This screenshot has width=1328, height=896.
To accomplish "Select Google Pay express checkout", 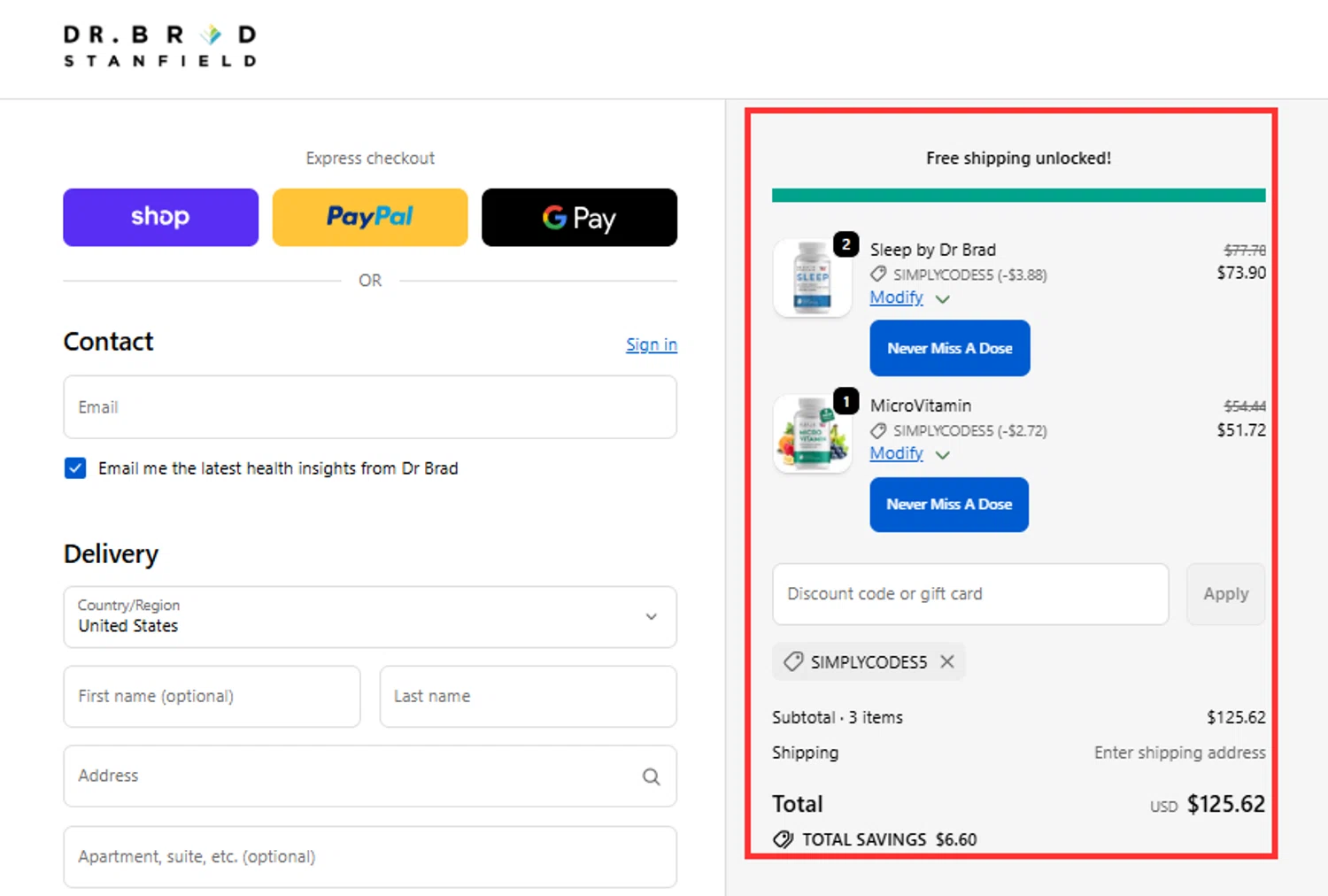I will 579,217.
